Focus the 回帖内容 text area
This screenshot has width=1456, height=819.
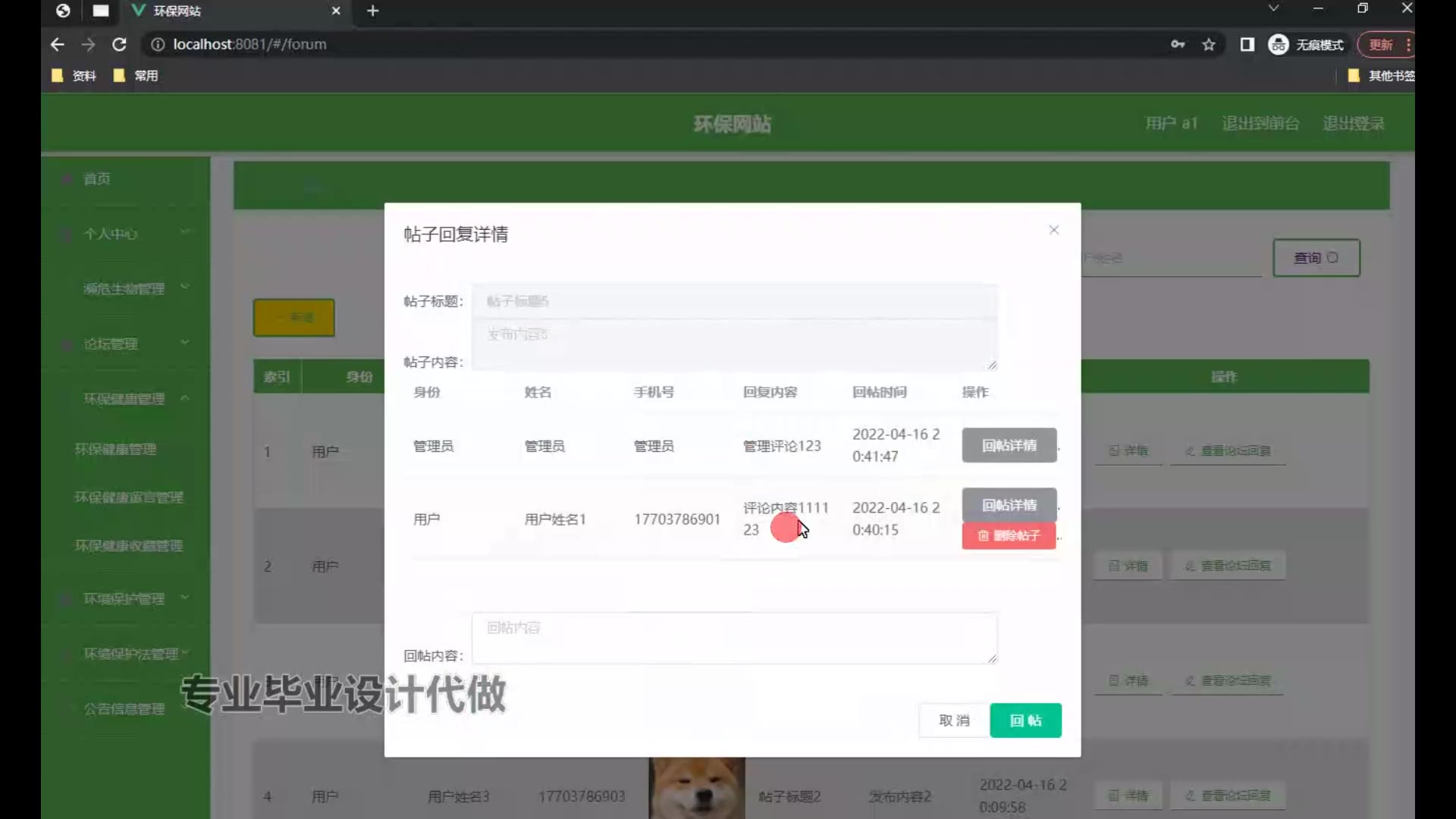pos(734,638)
